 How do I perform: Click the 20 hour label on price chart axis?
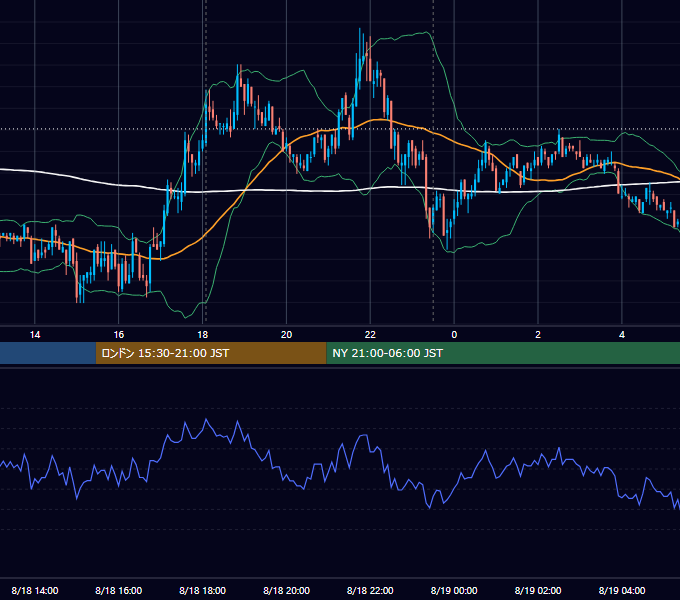coord(286,335)
